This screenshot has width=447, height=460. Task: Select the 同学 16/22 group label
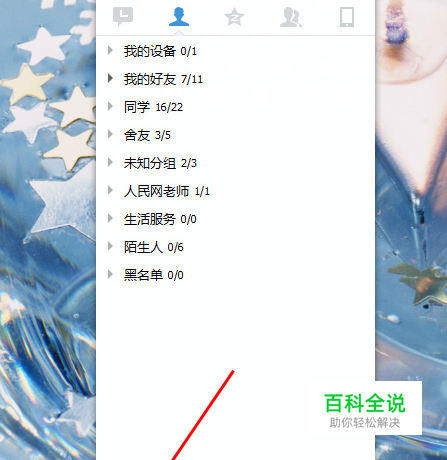click(153, 107)
